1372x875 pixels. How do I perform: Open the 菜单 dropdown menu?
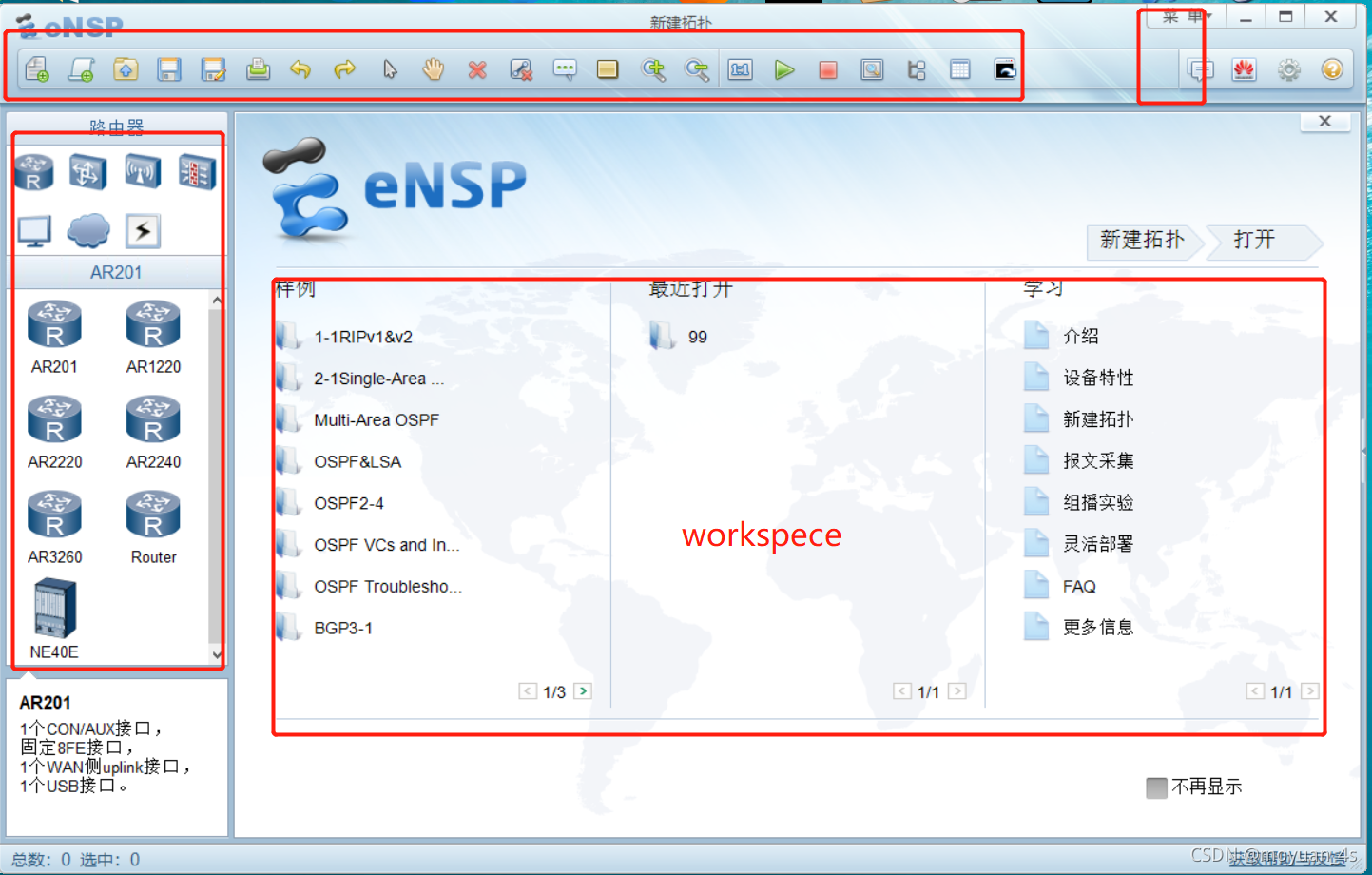coord(1187,17)
